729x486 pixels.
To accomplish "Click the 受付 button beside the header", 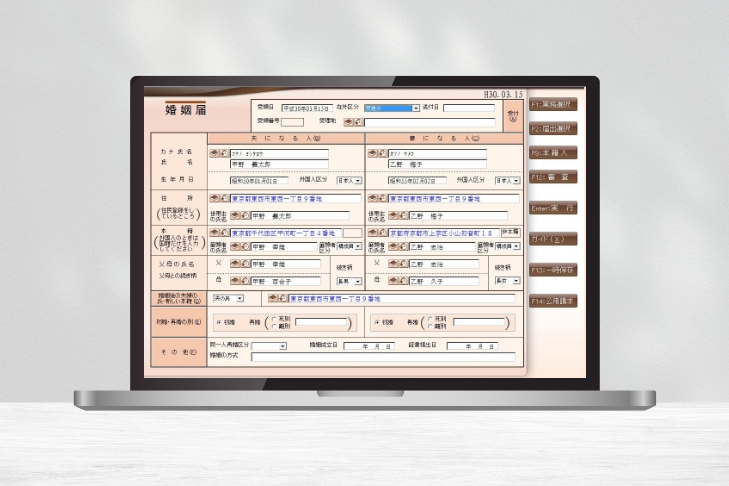I will 513,116.
